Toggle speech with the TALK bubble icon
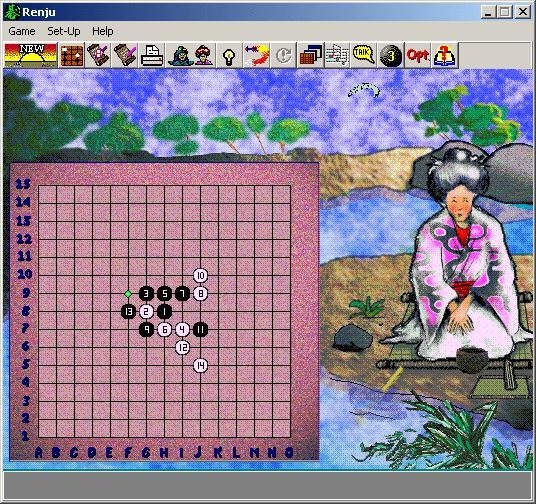 pos(363,55)
